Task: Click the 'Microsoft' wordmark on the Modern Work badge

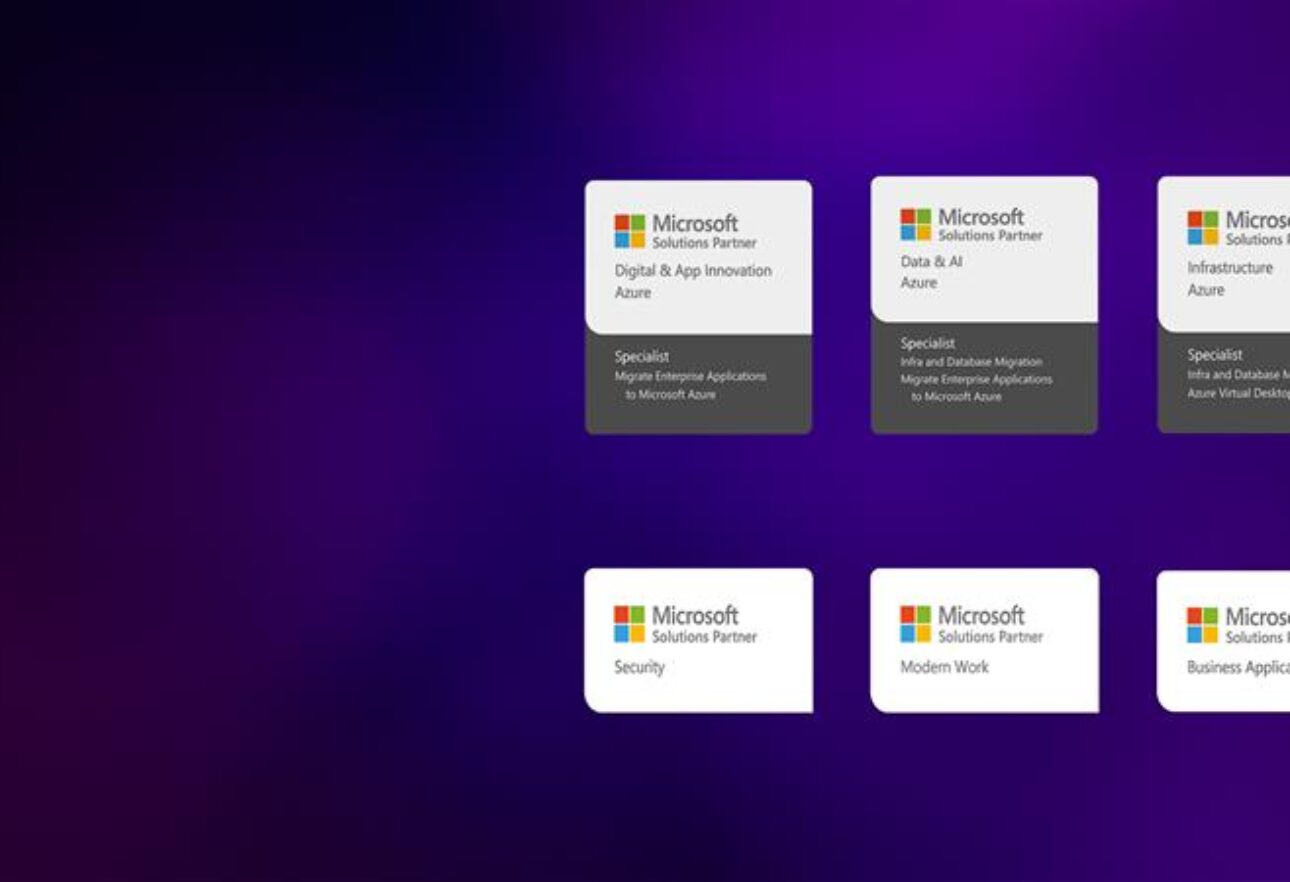Action: click(981, 615)
